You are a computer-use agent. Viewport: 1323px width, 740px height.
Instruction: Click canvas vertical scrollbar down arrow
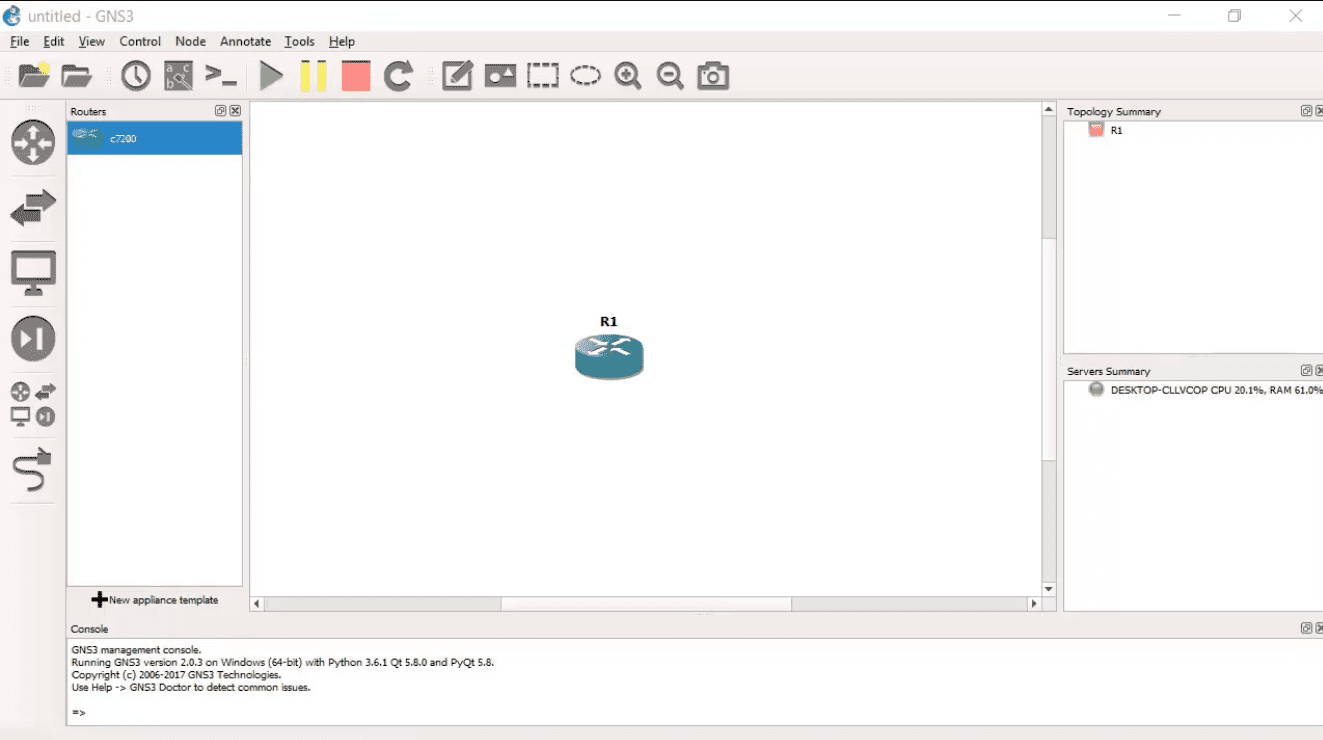pos(1049,590)
